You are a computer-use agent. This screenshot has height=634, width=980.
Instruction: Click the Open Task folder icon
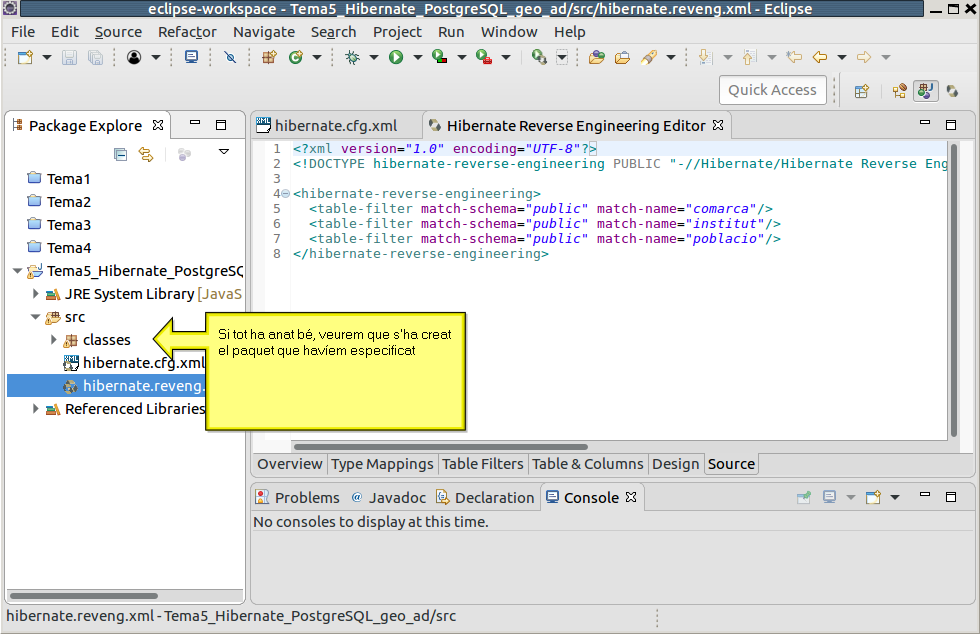622,58
